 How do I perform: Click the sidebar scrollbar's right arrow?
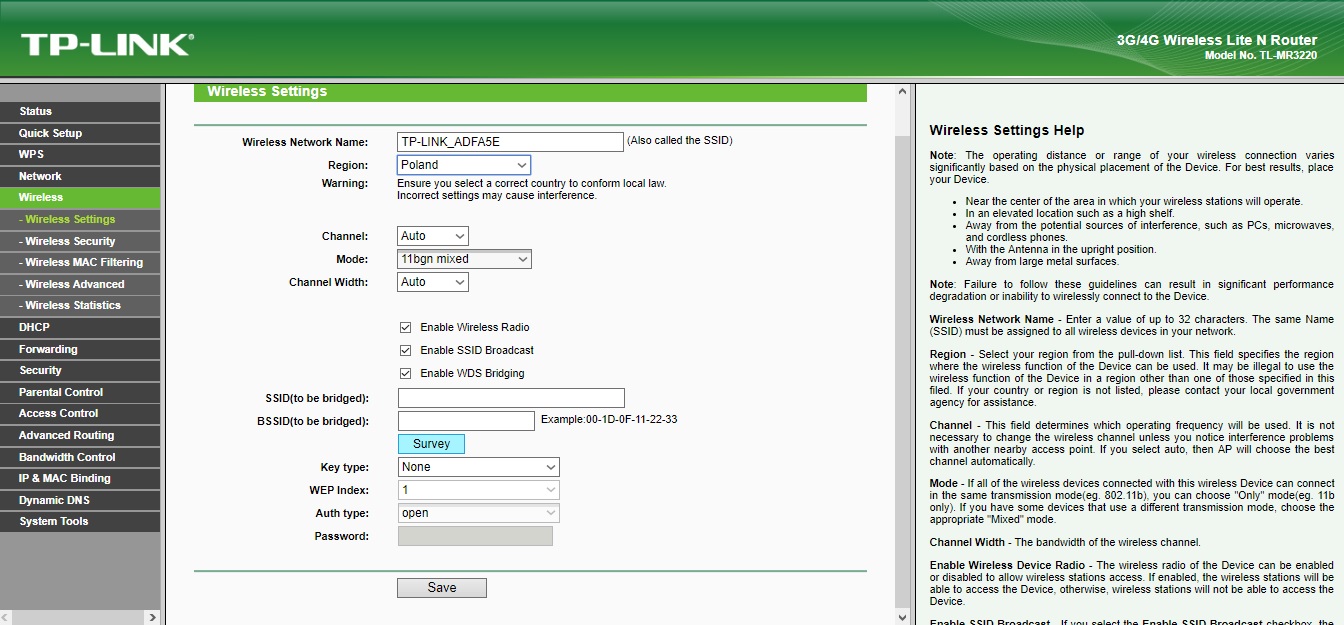tap(152, 617)
